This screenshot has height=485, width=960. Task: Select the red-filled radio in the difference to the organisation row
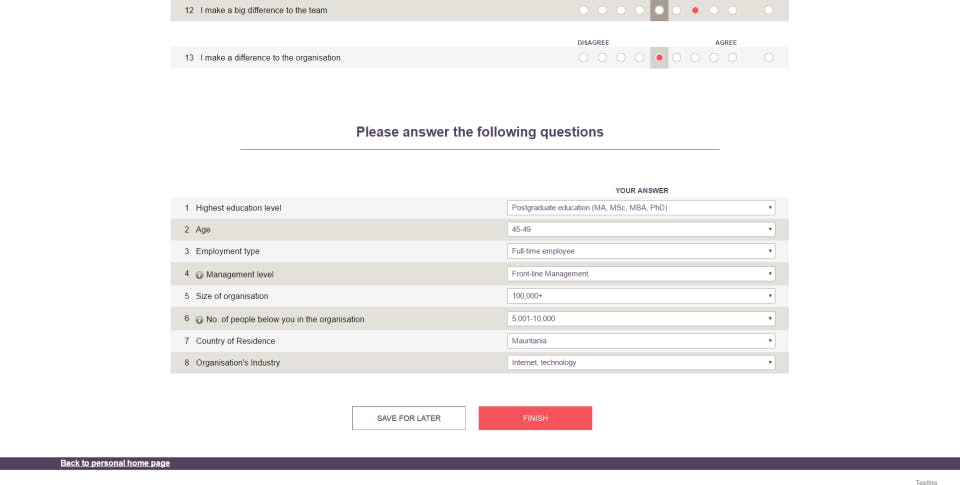[659, 58]
